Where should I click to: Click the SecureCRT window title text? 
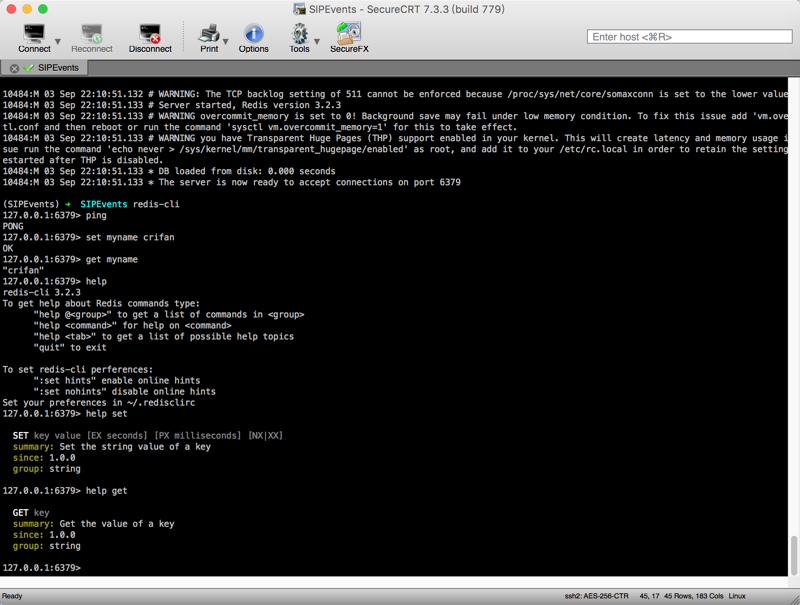pos(406,9)
